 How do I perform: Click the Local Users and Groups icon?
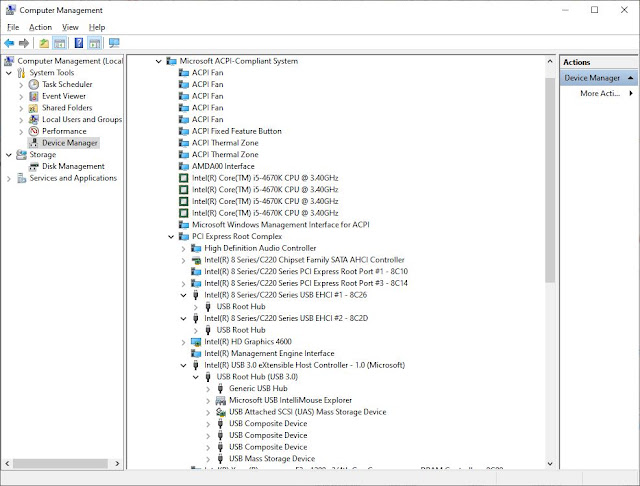33,120
